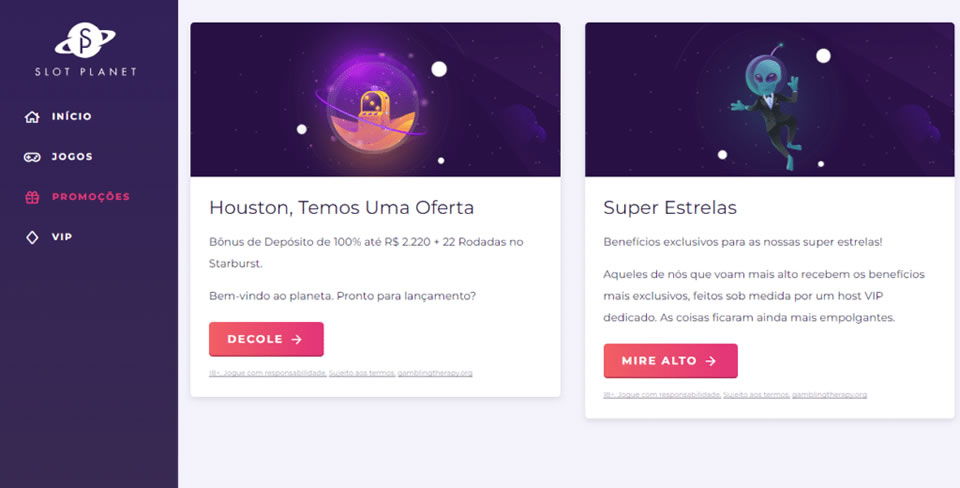Open the gamblingtherapy.org link under Decole
The image size is (960, 488).
[x=435, y=373]
